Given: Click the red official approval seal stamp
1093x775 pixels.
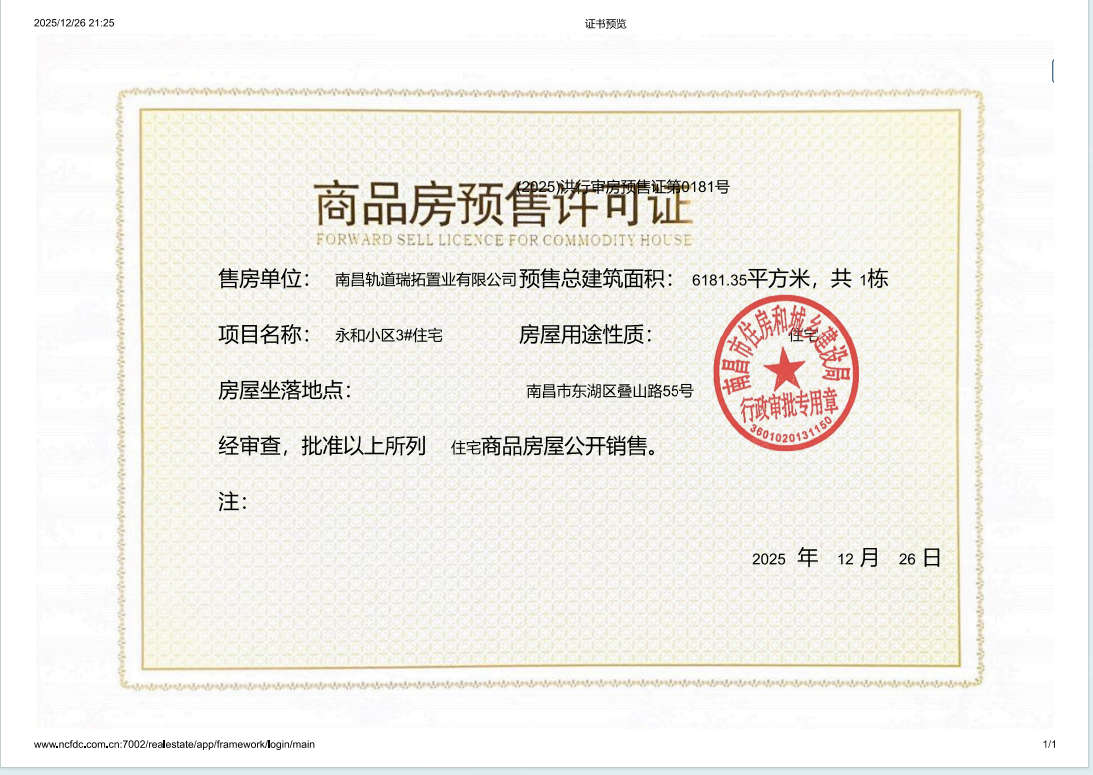Looking at the screenshot, I should (x=786, y=373).
